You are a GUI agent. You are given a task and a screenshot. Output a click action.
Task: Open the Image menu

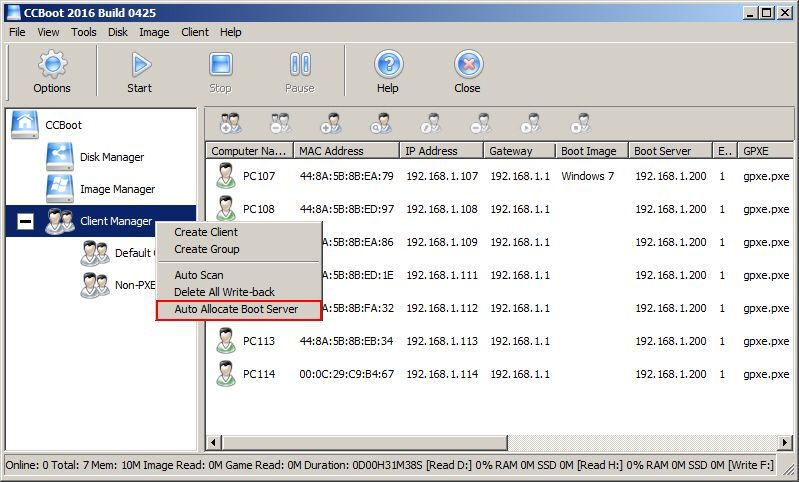click(x=154, y=32)
